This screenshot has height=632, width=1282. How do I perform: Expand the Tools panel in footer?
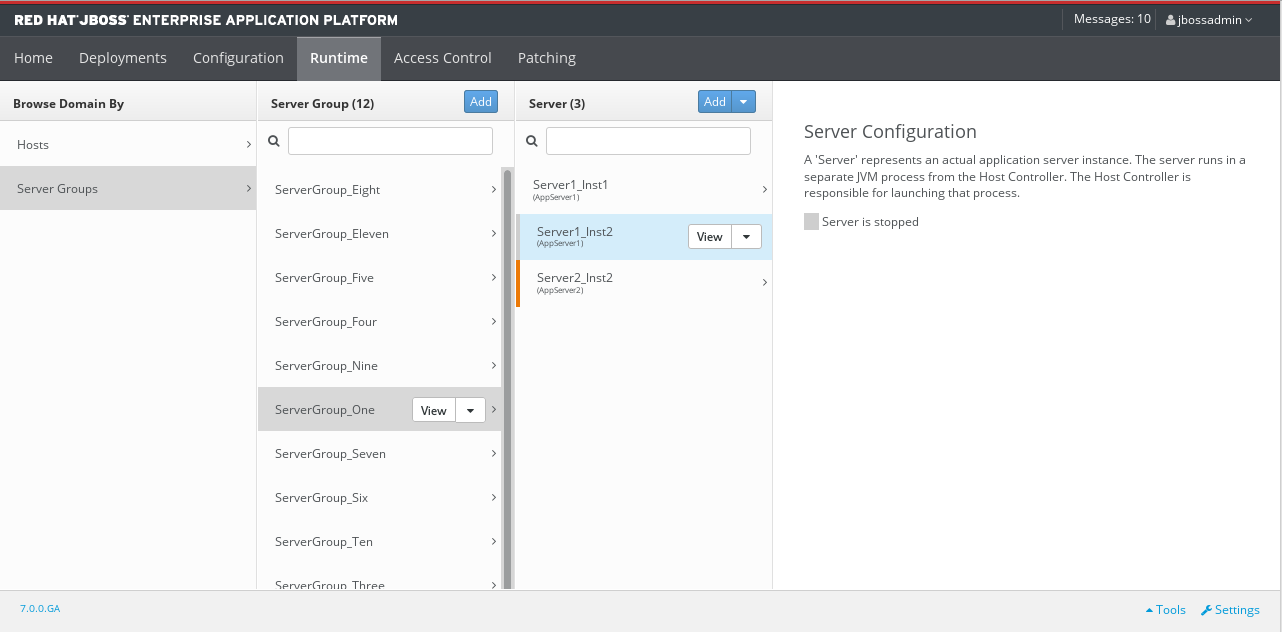1165,610
